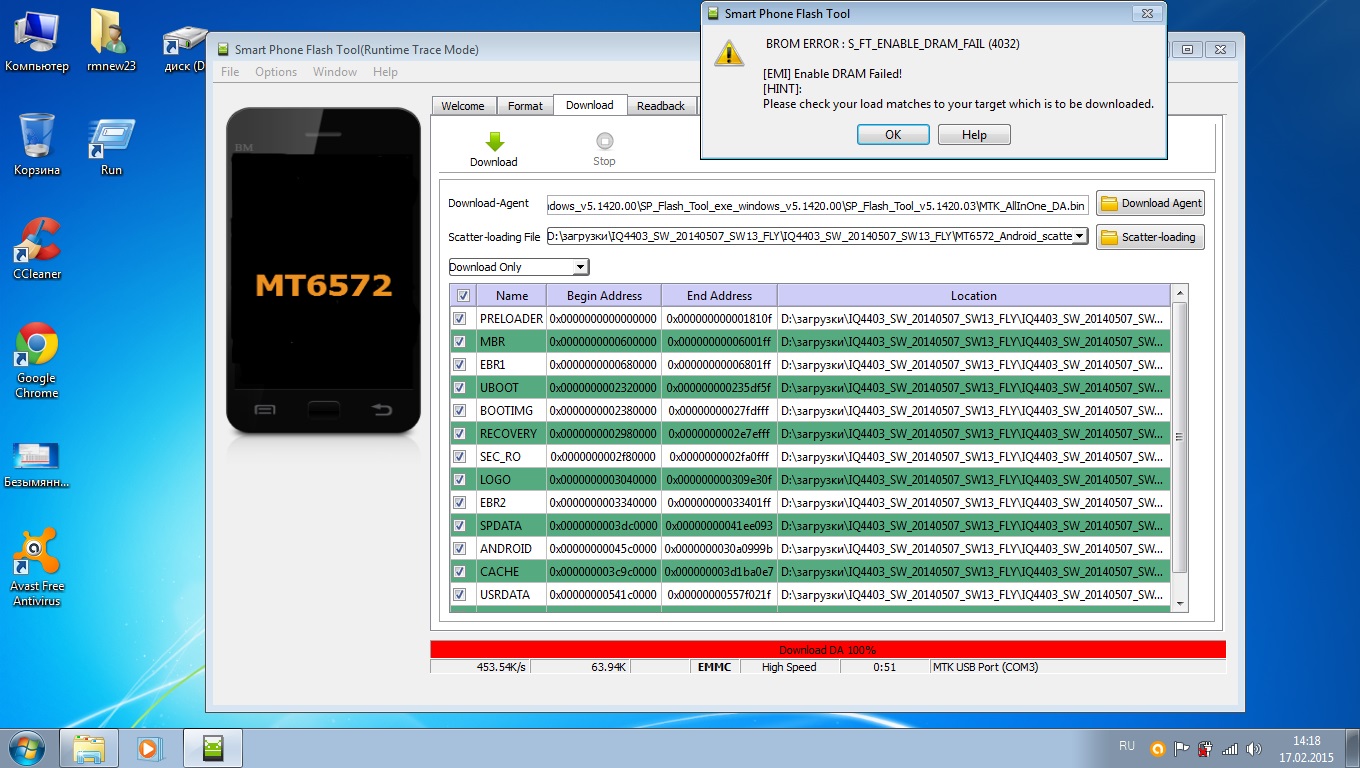The height and width of the screenshot is (768, 1360).
Task: Switch to the Readback tab
Action: (x=661, y=106)
